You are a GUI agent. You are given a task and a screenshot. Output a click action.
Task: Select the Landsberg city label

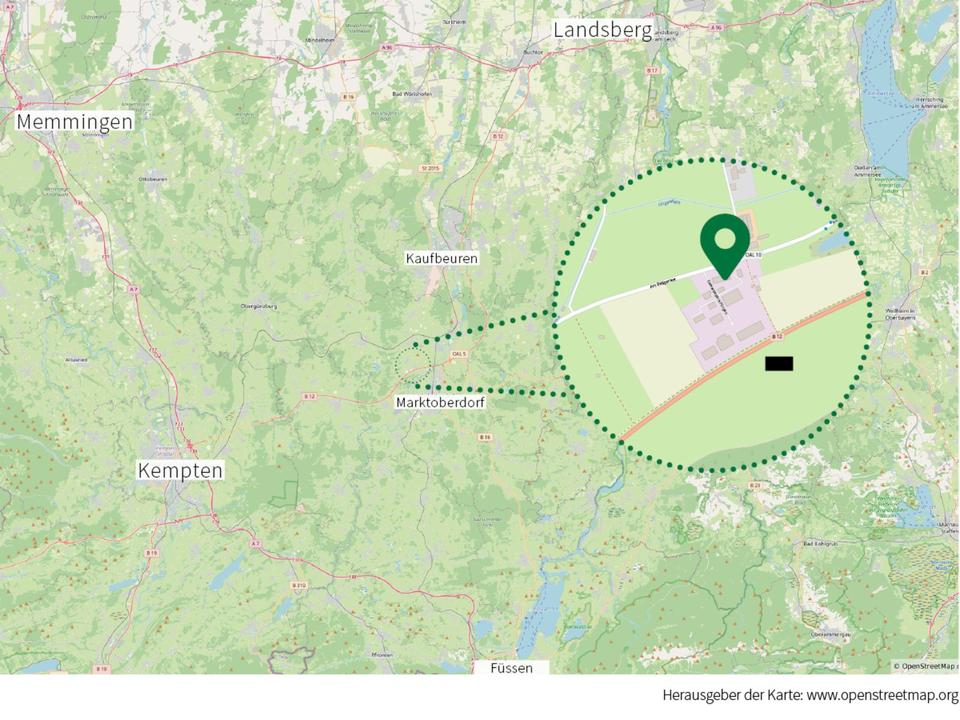[x=602, y=30]
